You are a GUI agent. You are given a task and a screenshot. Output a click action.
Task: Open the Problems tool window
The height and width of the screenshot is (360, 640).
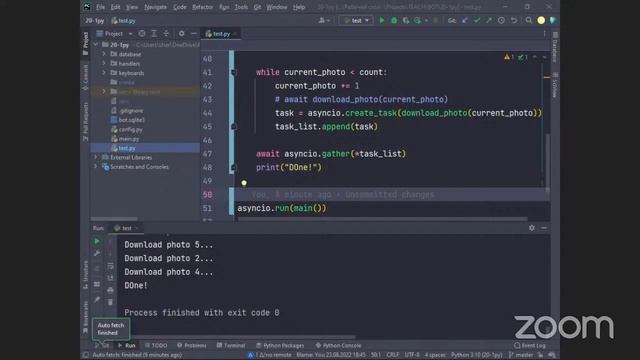(x=192, y=345)
